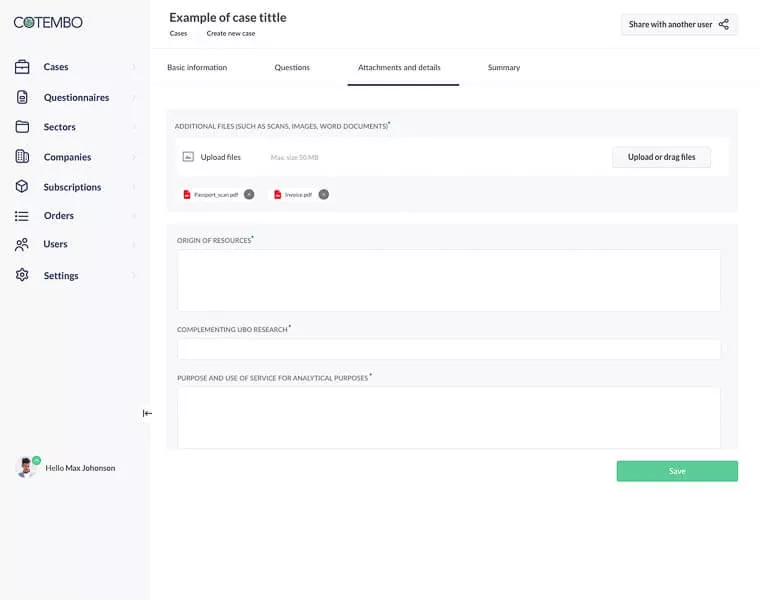Switch to the Questions tab

[x=292, y=67]
